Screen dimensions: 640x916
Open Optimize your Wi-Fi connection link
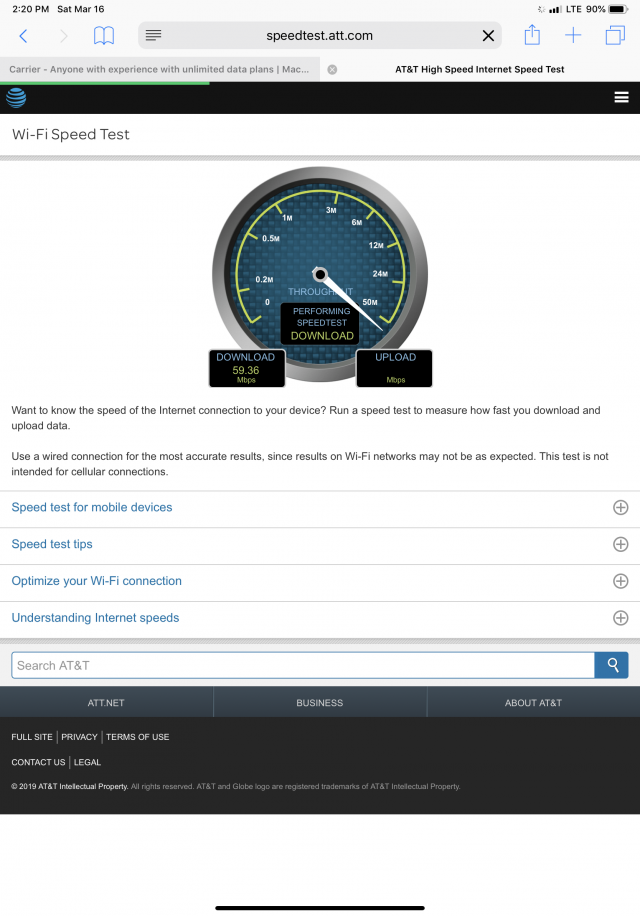[96, 581]
